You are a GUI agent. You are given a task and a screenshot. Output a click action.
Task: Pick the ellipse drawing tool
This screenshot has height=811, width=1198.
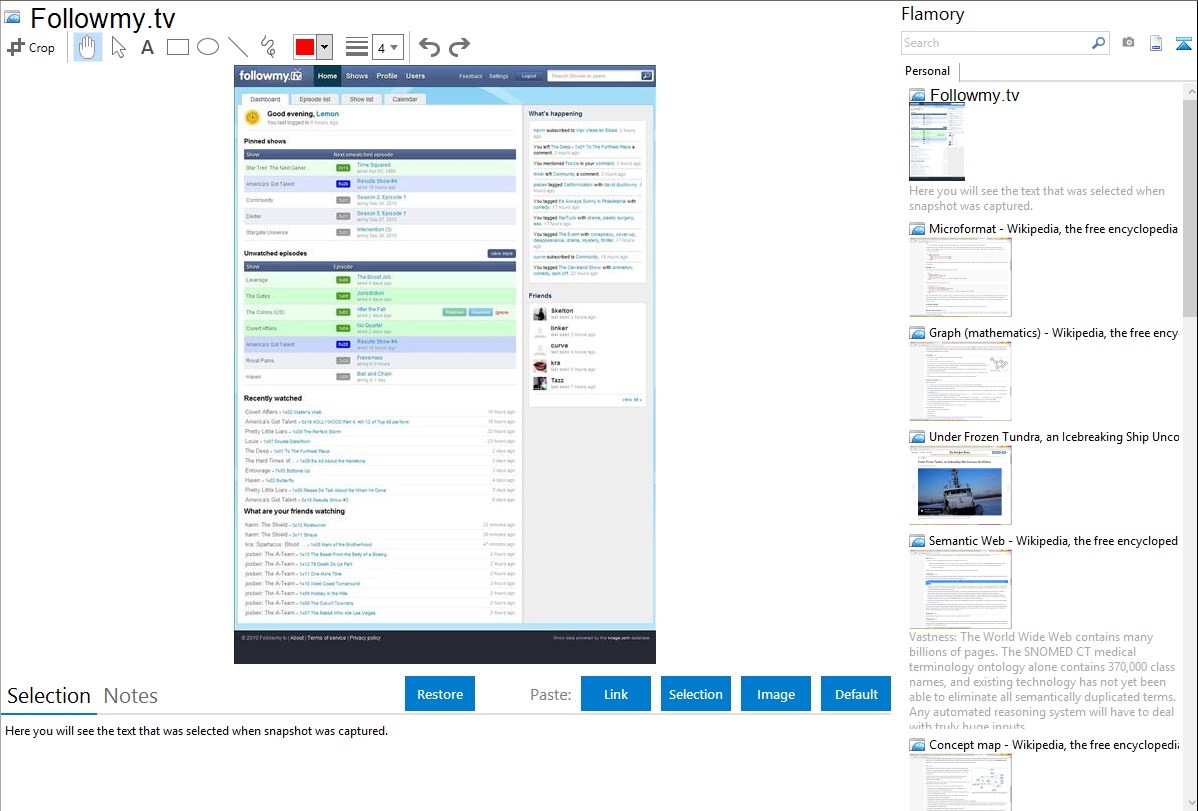pyautogui.click(x=208, y=47)
